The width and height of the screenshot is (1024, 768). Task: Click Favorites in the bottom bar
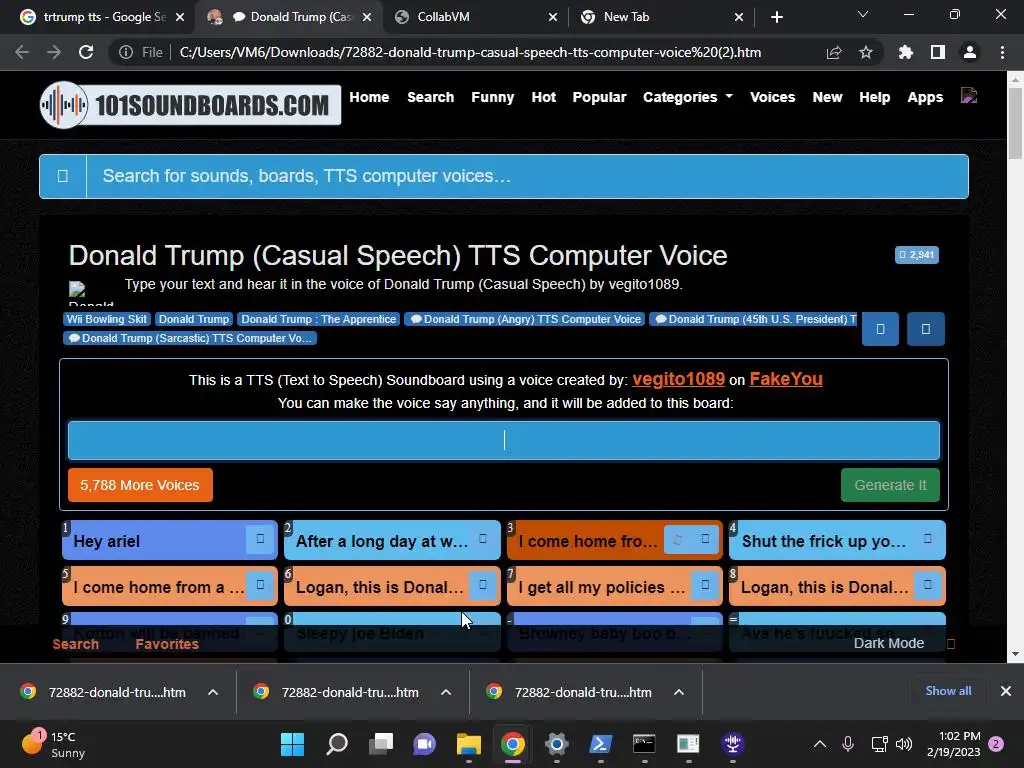coord(167,644)
